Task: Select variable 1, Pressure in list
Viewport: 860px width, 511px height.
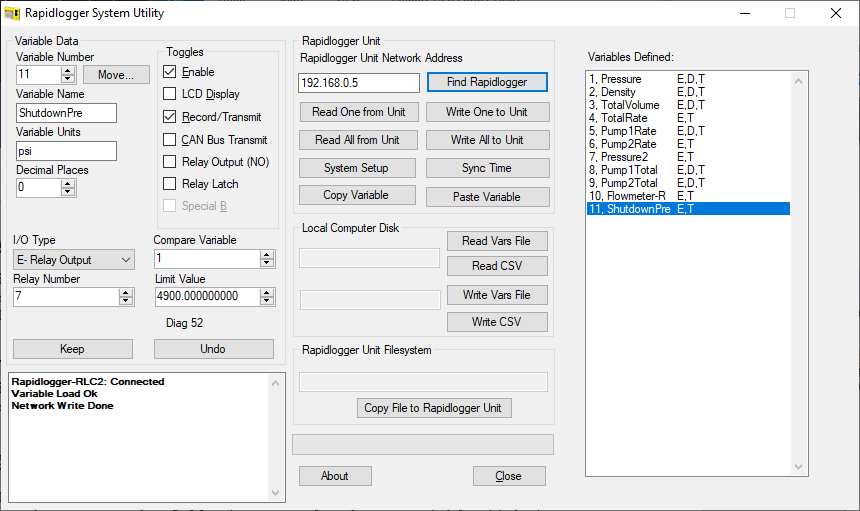Action: 688,79
